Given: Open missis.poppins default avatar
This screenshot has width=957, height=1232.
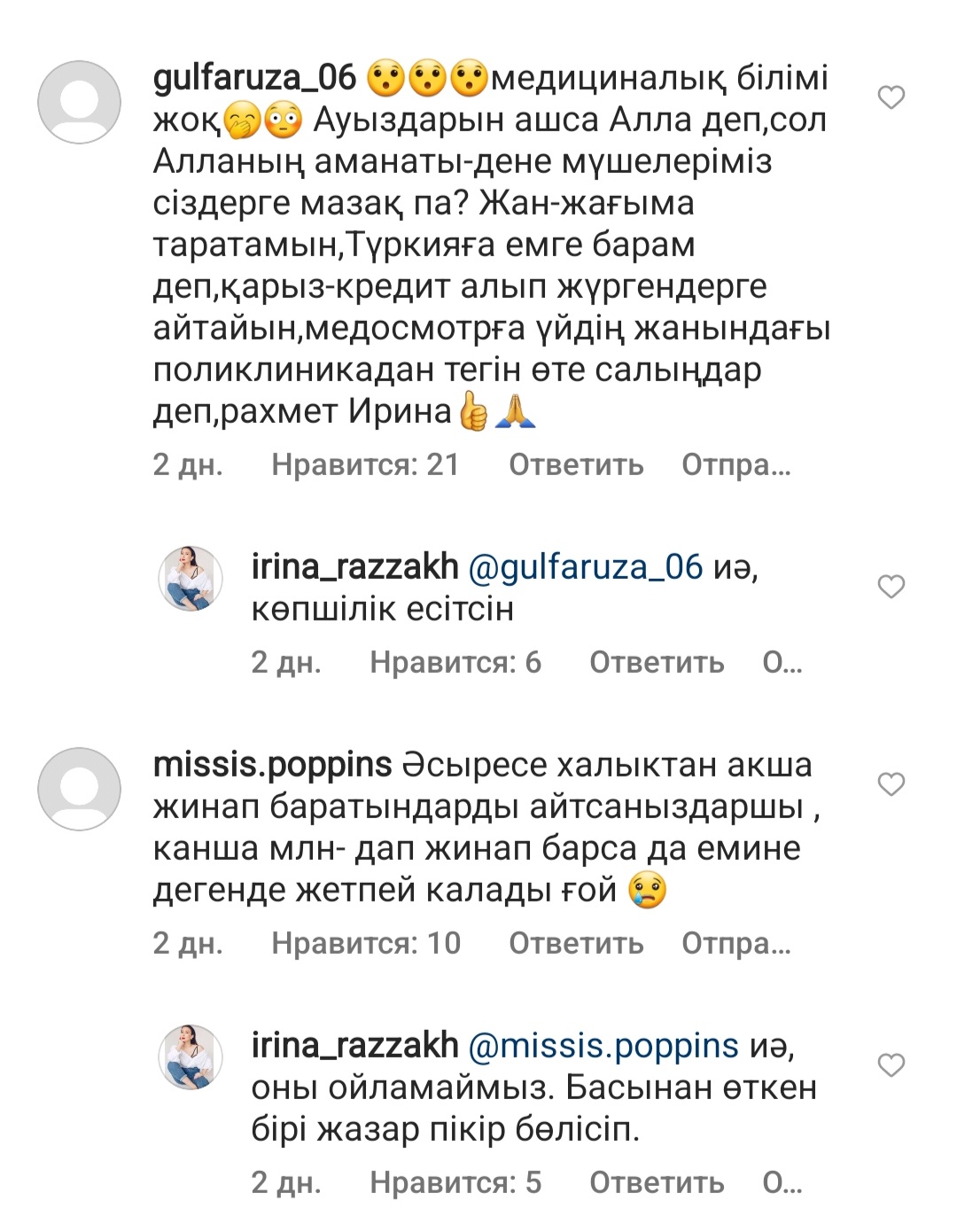Looking at the screenshot, I should coord(79,788).
